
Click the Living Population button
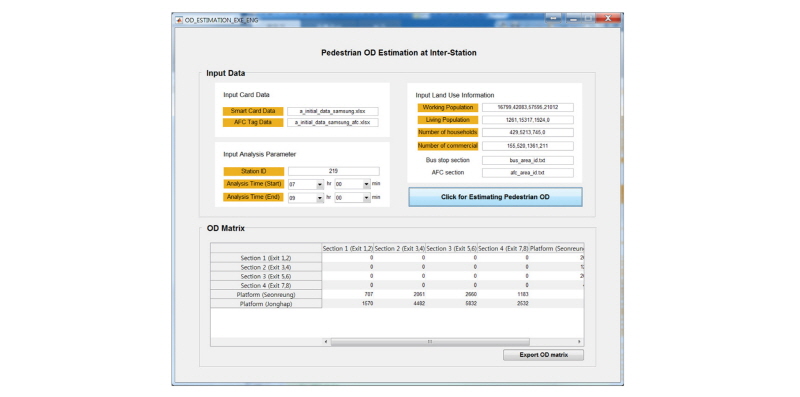pos(448,120)
